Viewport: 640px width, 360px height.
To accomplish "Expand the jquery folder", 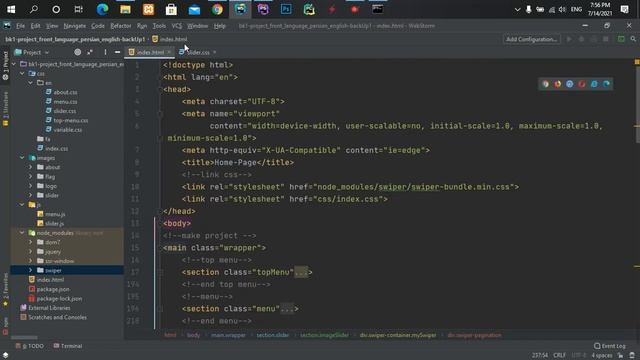I will click(x=31, y=251).
